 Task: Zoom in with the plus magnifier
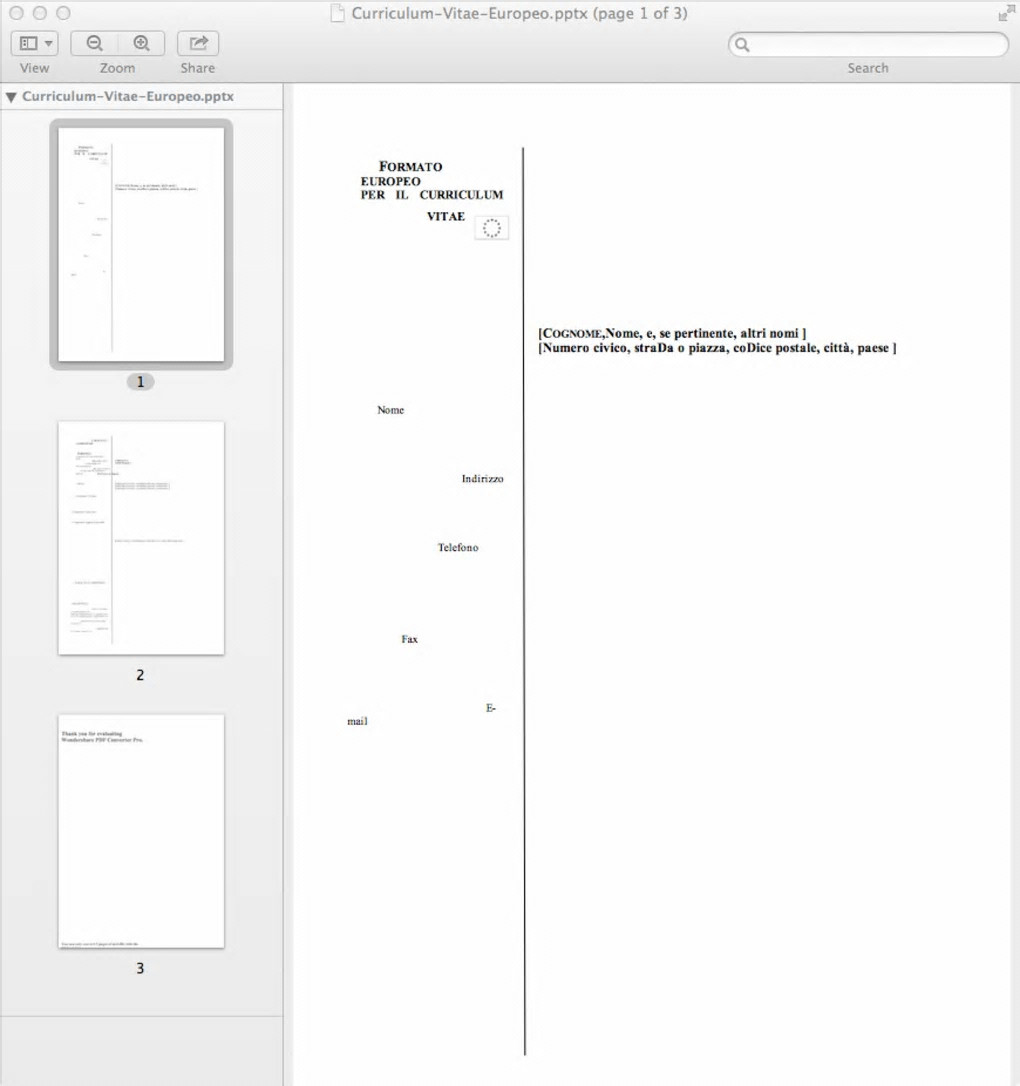click(x=141, y=44)
